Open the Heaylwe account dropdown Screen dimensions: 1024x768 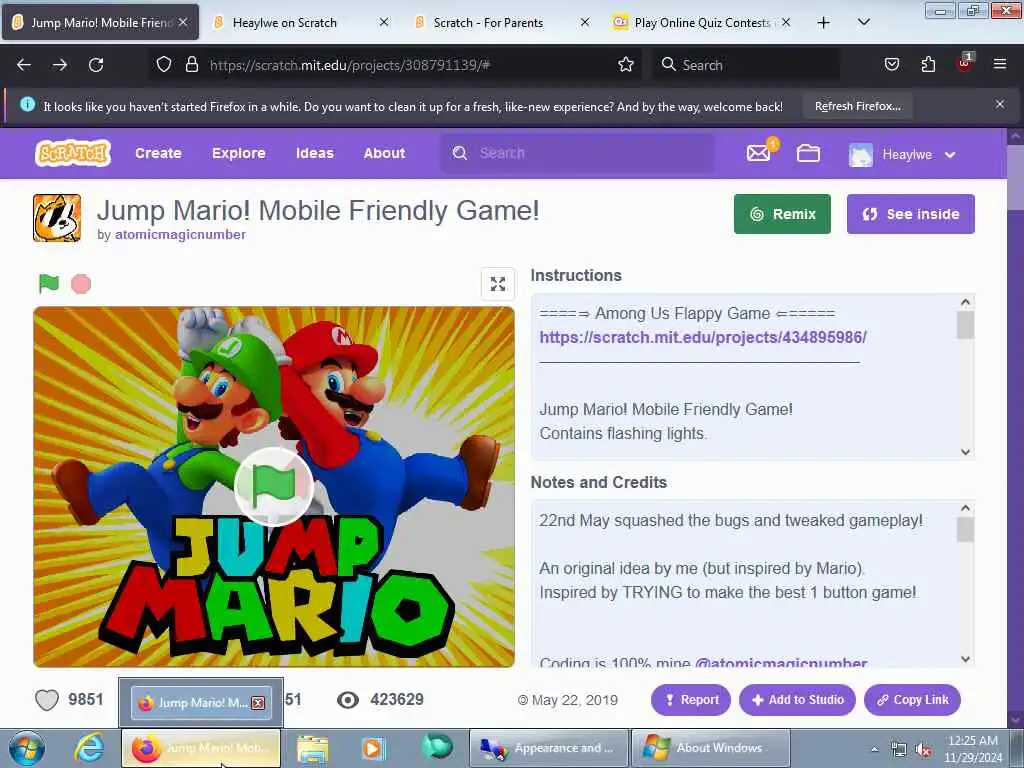pyautogui.click(x=902, y=155)
